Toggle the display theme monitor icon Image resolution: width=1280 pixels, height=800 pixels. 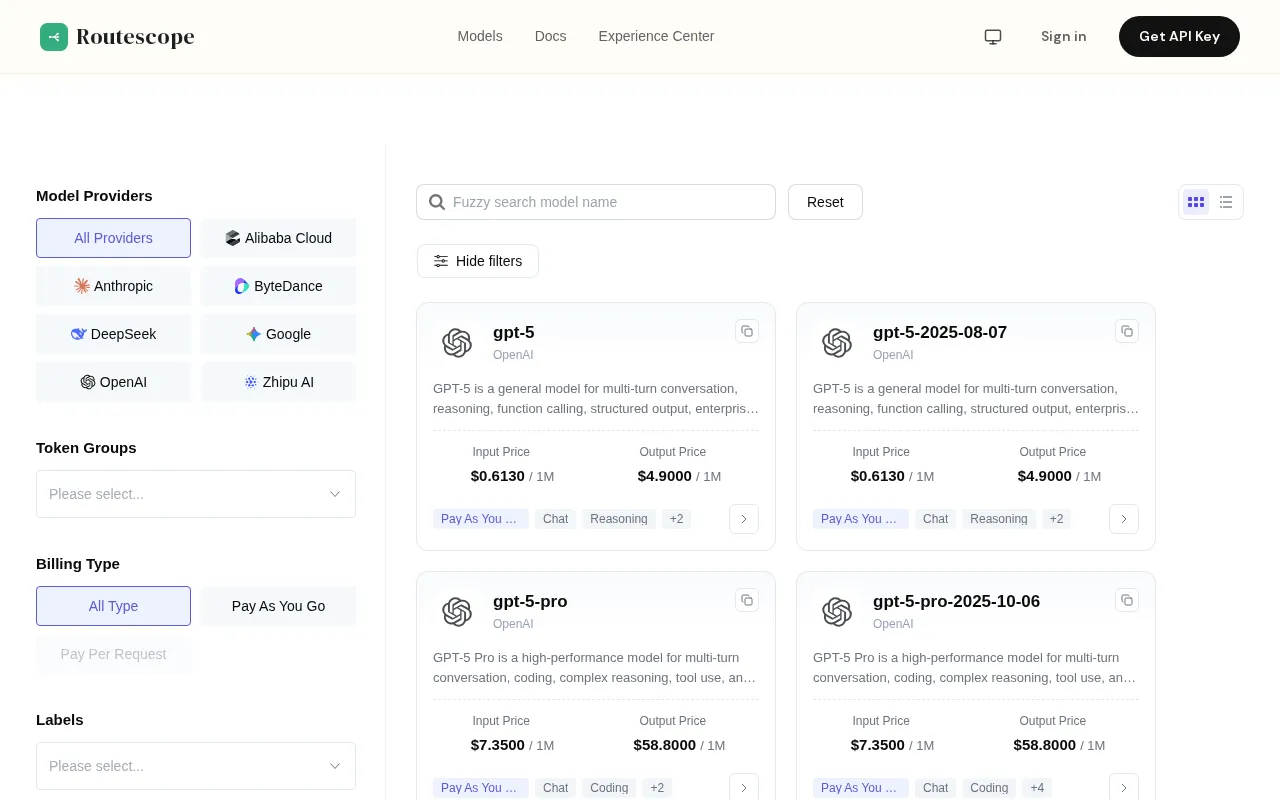click(x=993, y=37)
